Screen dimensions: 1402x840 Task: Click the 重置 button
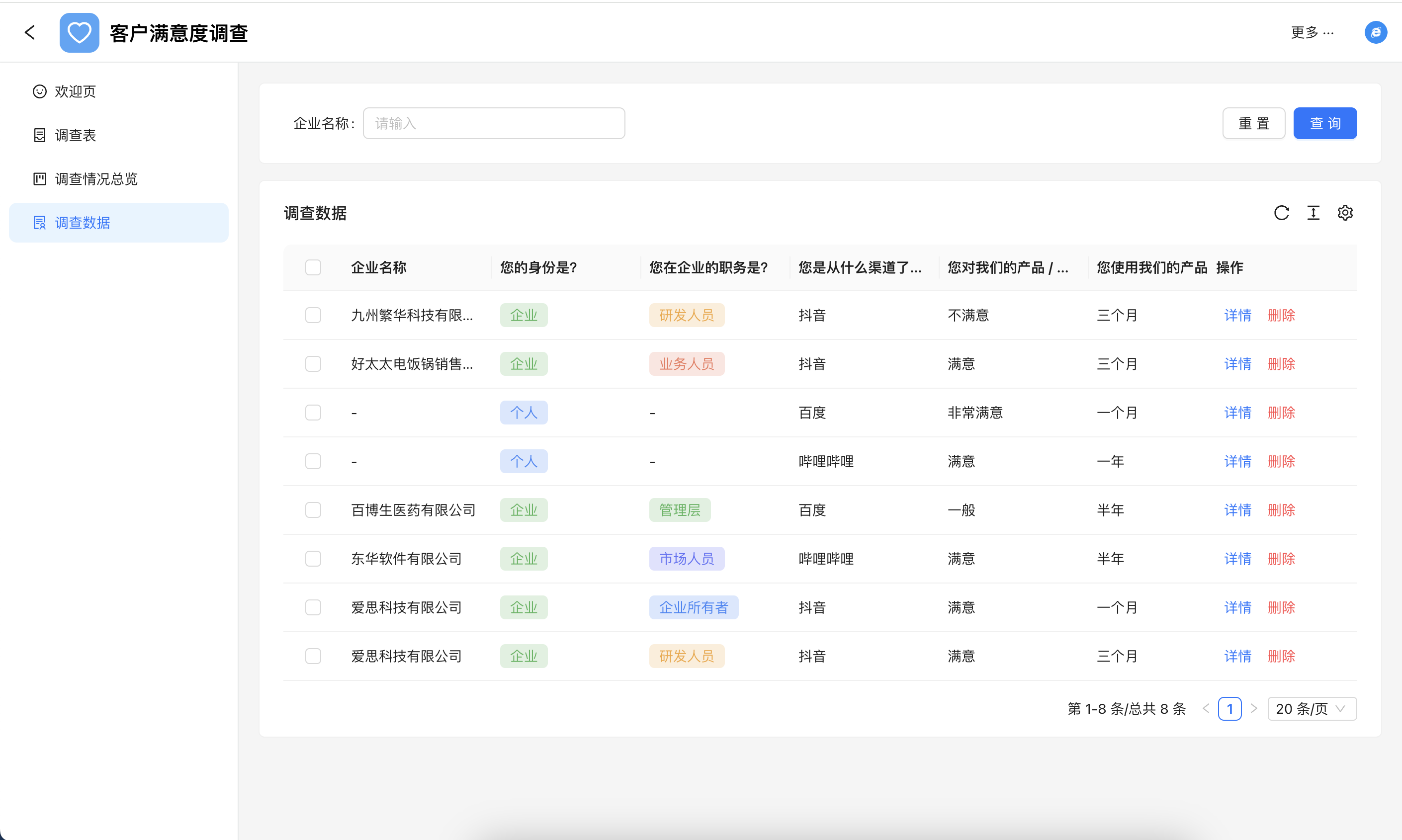(1253, 123)
